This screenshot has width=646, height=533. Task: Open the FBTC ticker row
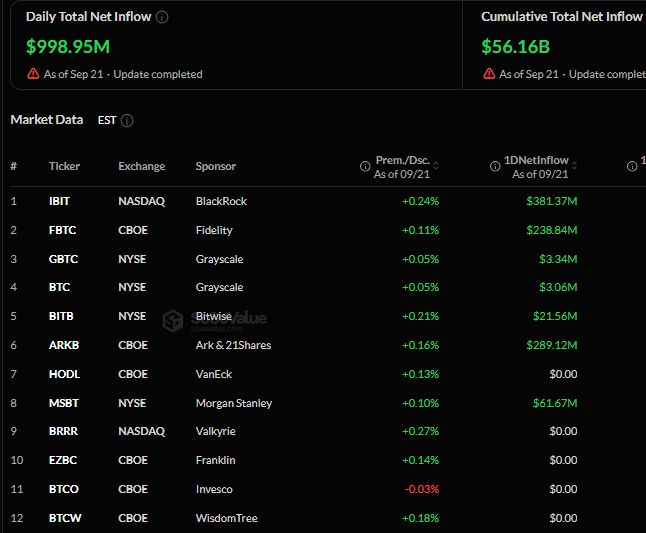tap(63, 230)
